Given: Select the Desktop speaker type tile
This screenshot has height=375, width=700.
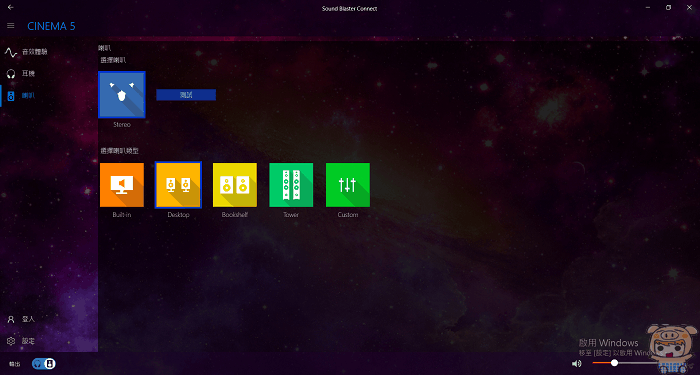Looking at the screenshot, I should tap(178, 185).
